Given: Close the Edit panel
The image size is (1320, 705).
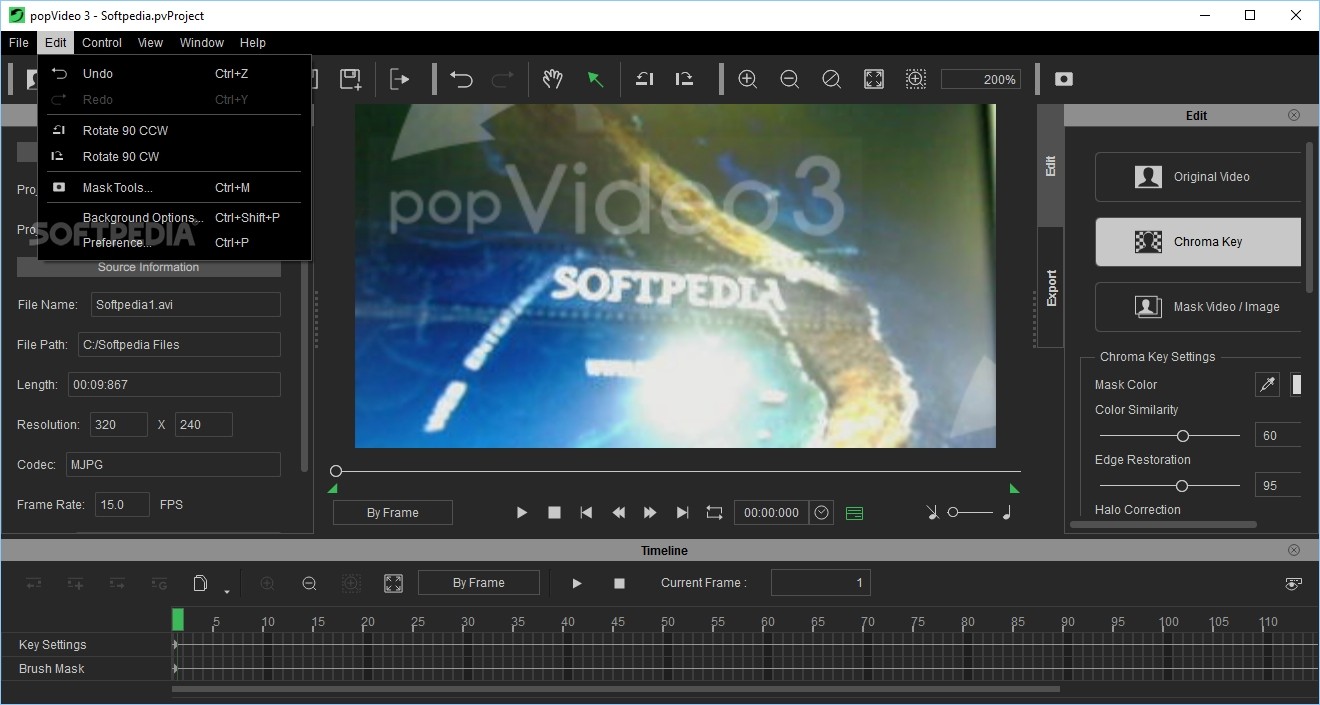Looking at the screenshot, I should (x=1294, y=115).
